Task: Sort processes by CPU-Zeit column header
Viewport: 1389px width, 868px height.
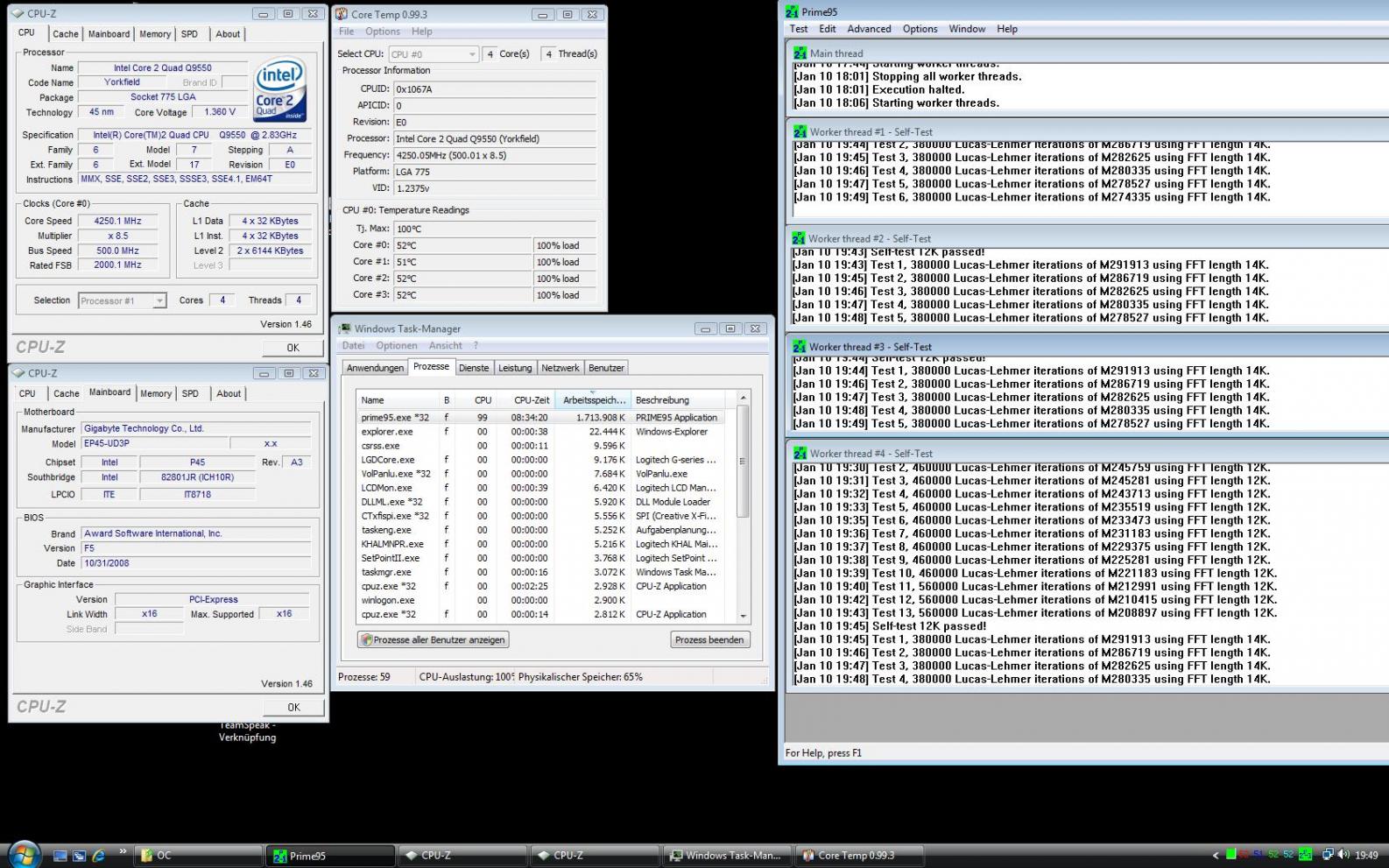Action: coord(529,400)
